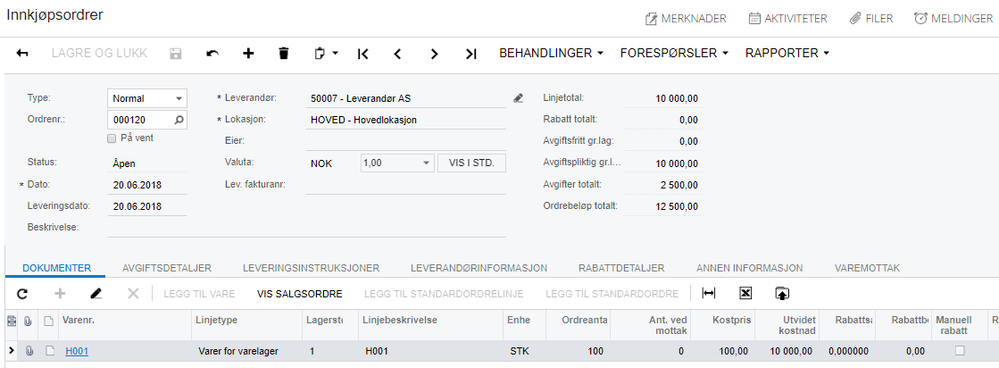The image size is (999, 368).
Task: Open AKTIVITETER activities
Action: 787,18
